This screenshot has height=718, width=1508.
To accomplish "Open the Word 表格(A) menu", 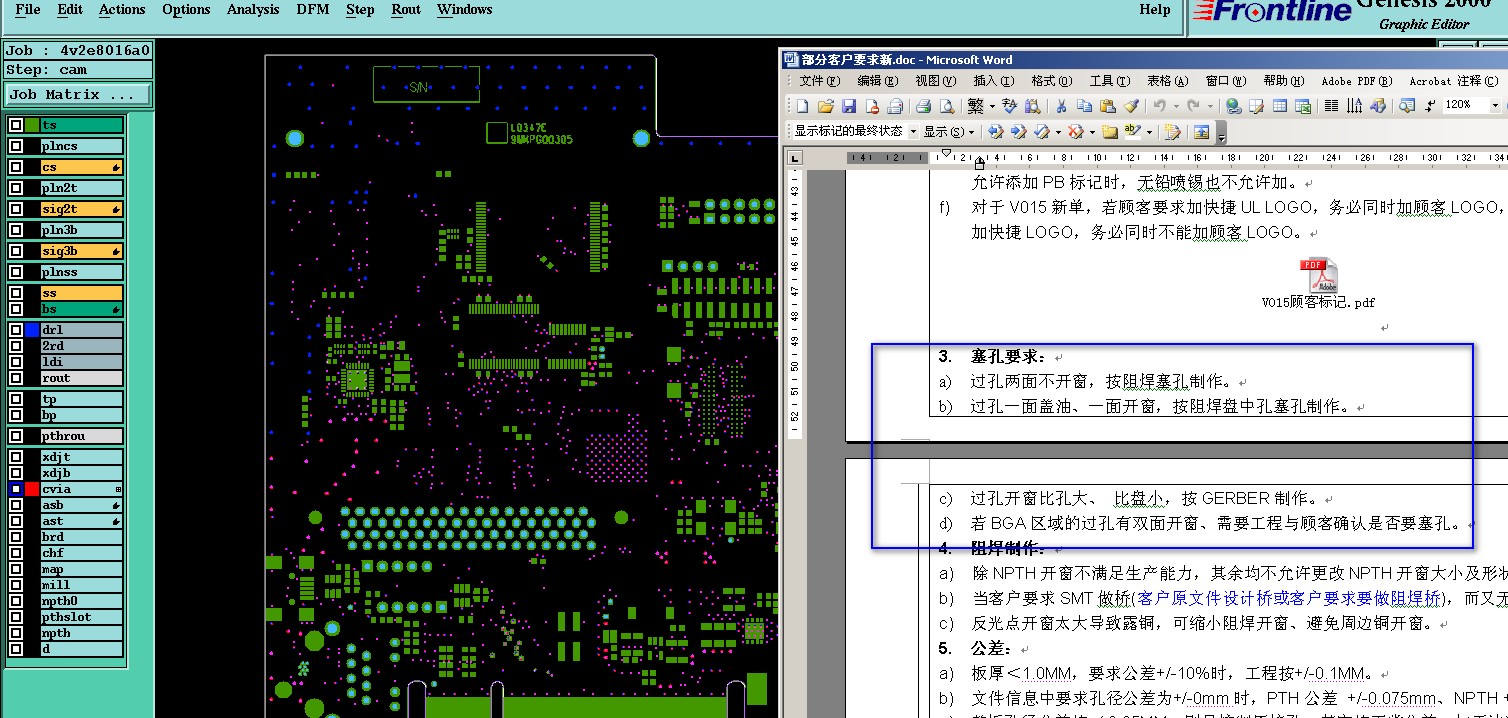I will coord(1167,81).
